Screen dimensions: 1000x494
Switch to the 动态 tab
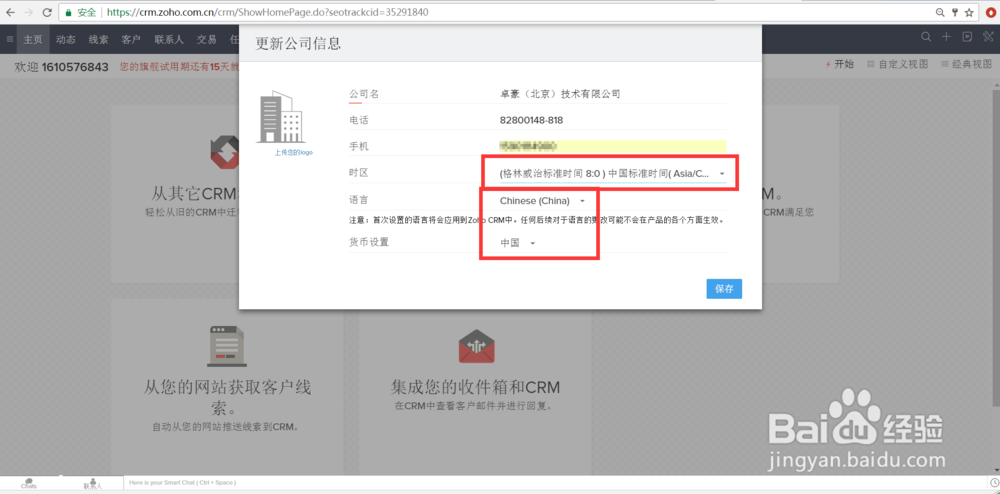click(66, 40)
